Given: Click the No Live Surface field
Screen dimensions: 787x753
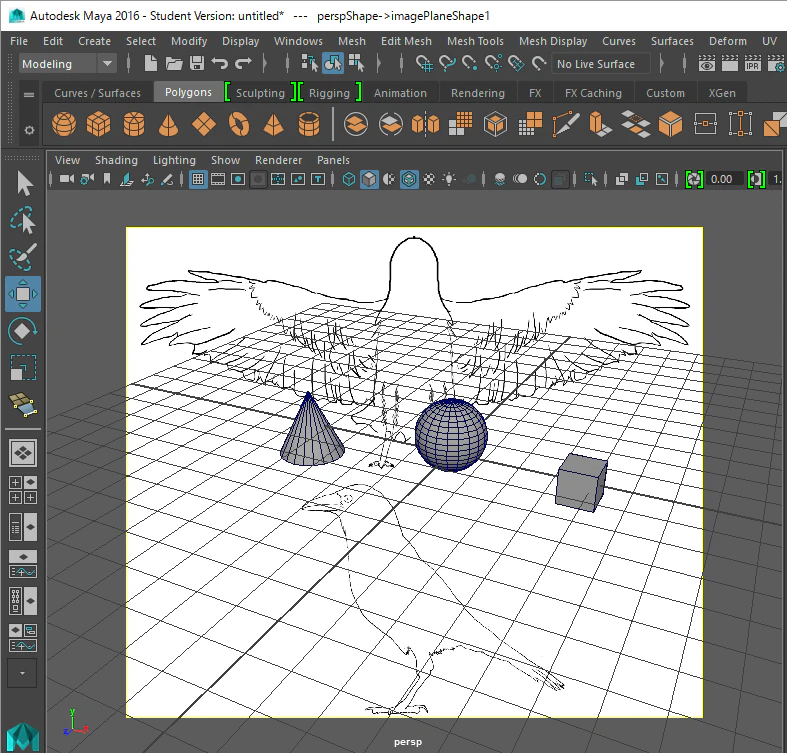Looking at the screenshot, I should click(x=601, y=64).
